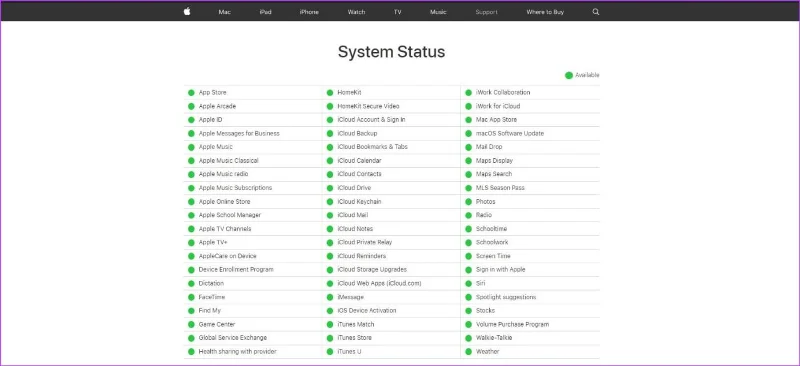Select the Spotlight suggestions entry
The image size is (800, 366).
(506, 297)
